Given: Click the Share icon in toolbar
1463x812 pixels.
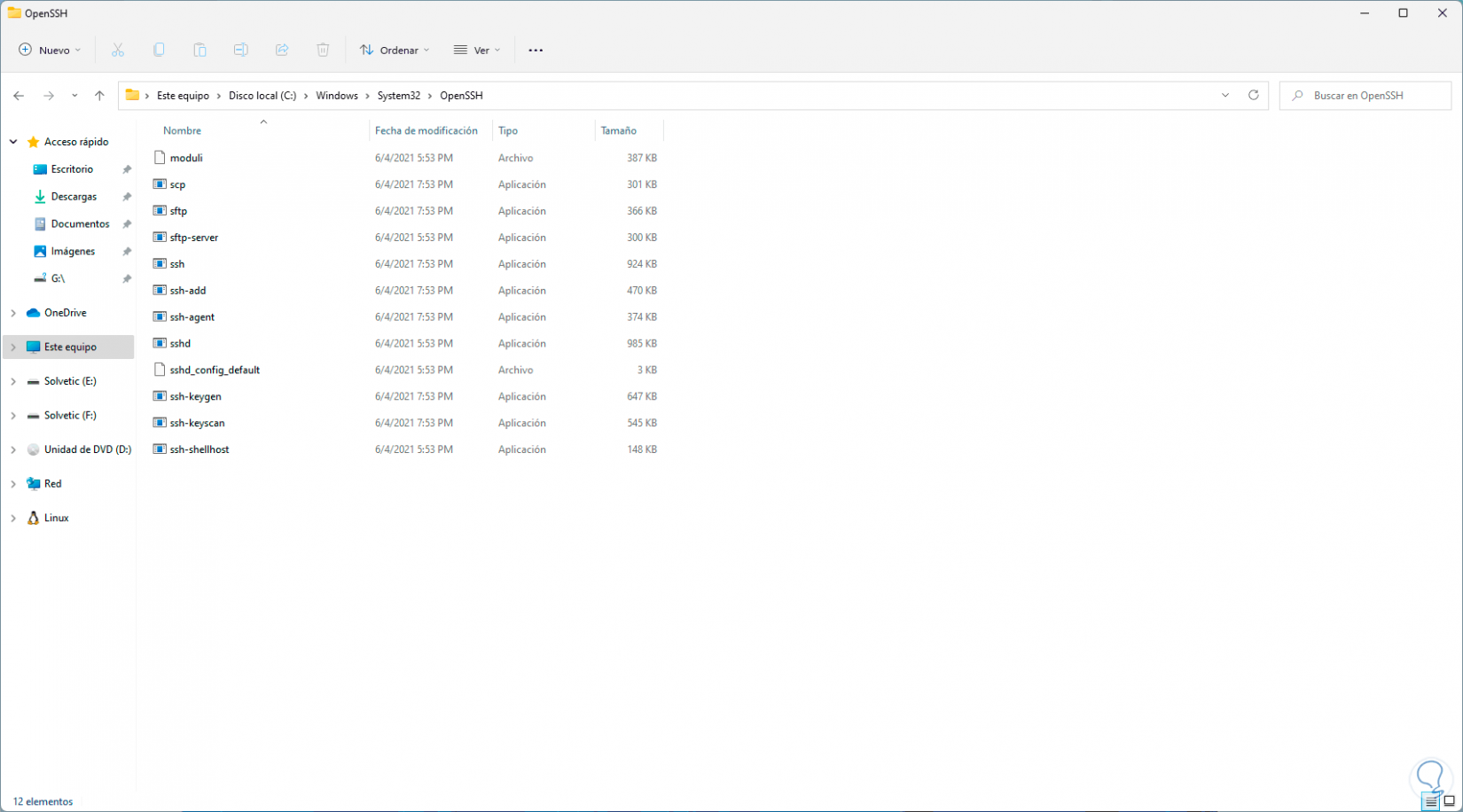Looking at the screenshot, I should click(282, 50).
